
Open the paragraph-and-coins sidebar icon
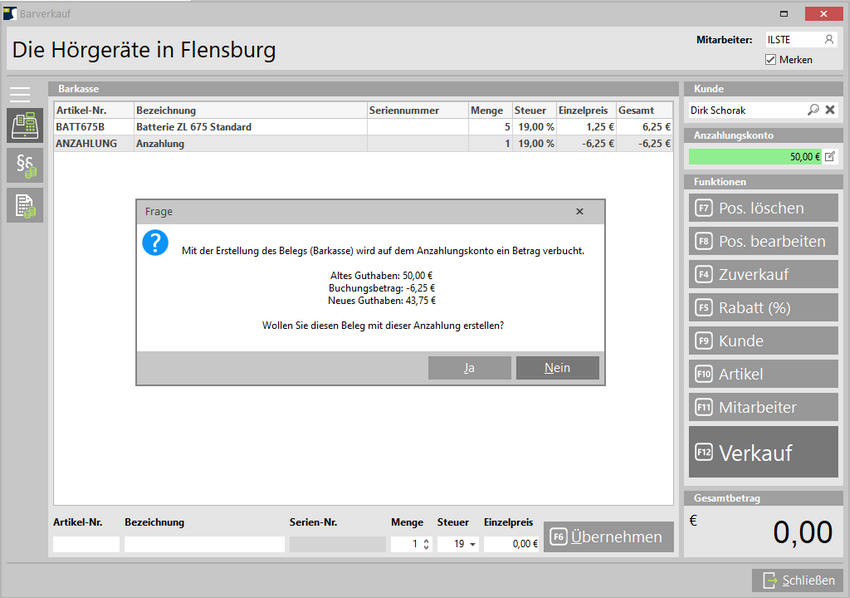pos(25,166)
